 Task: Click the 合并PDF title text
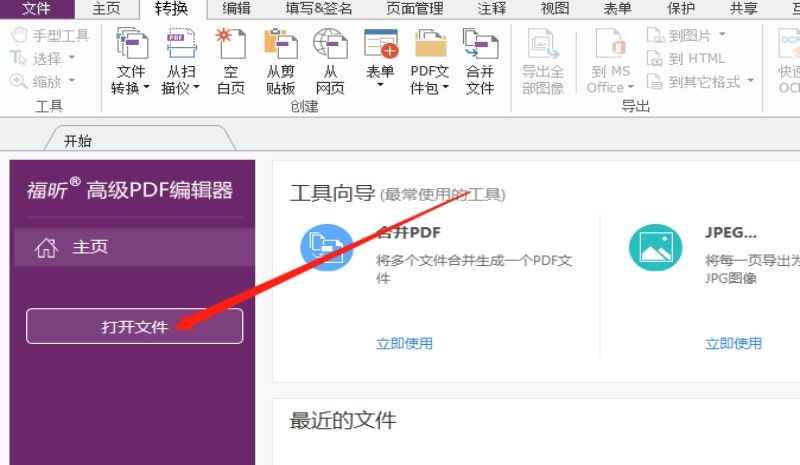coord(408,233)
